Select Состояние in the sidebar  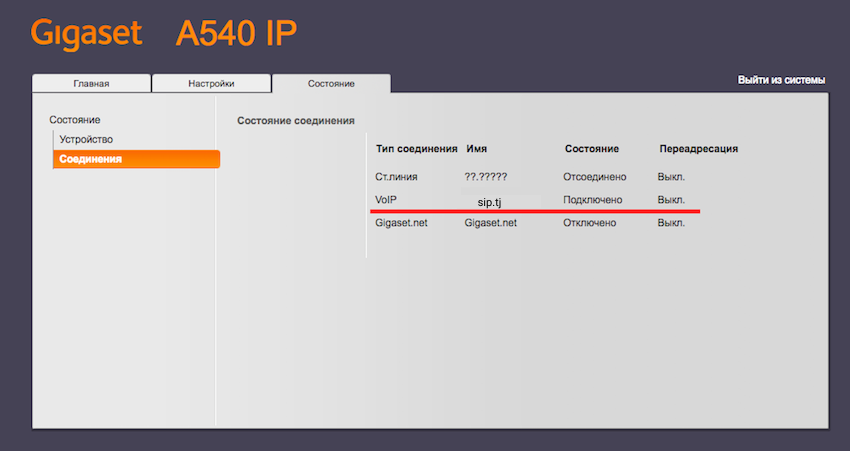click(75, 120)
